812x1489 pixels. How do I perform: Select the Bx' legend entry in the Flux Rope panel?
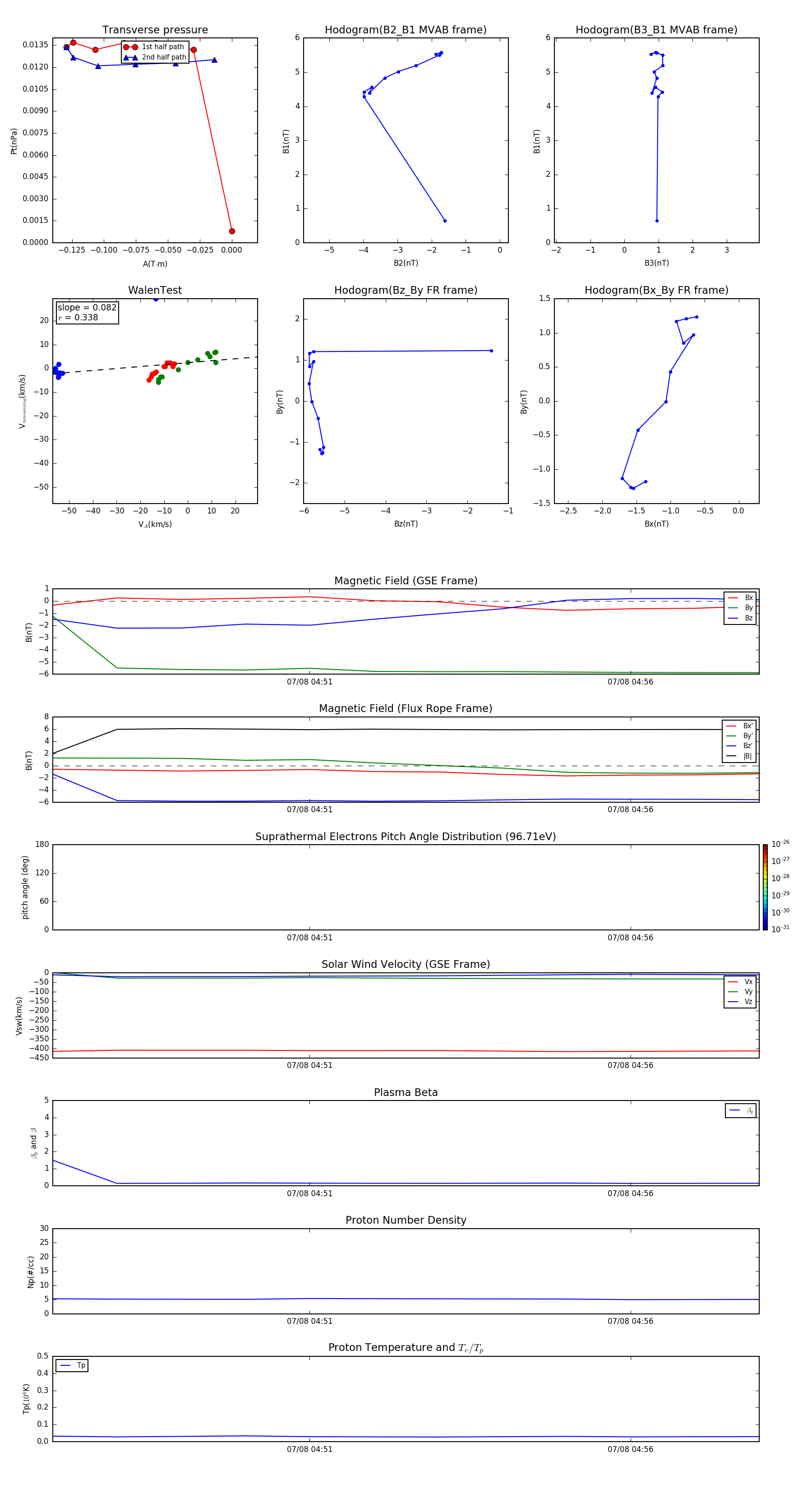point(739,726)
